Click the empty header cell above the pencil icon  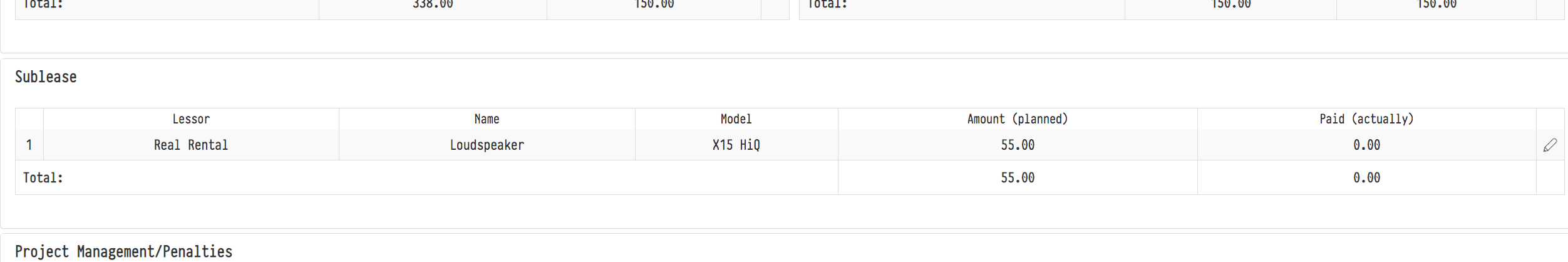click(1550, 119)
